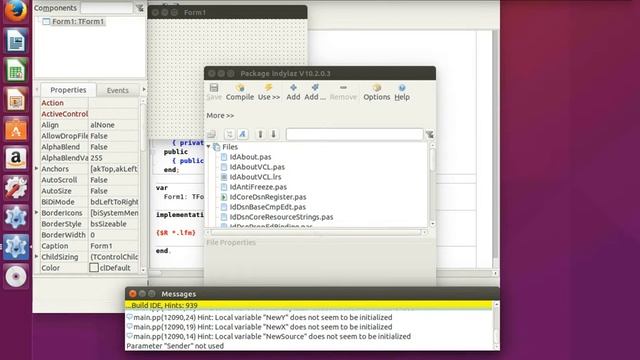Open the More >> menu
Image resolution: width=640 pixels, height=360 pixels.
click(x=220, y=116)
